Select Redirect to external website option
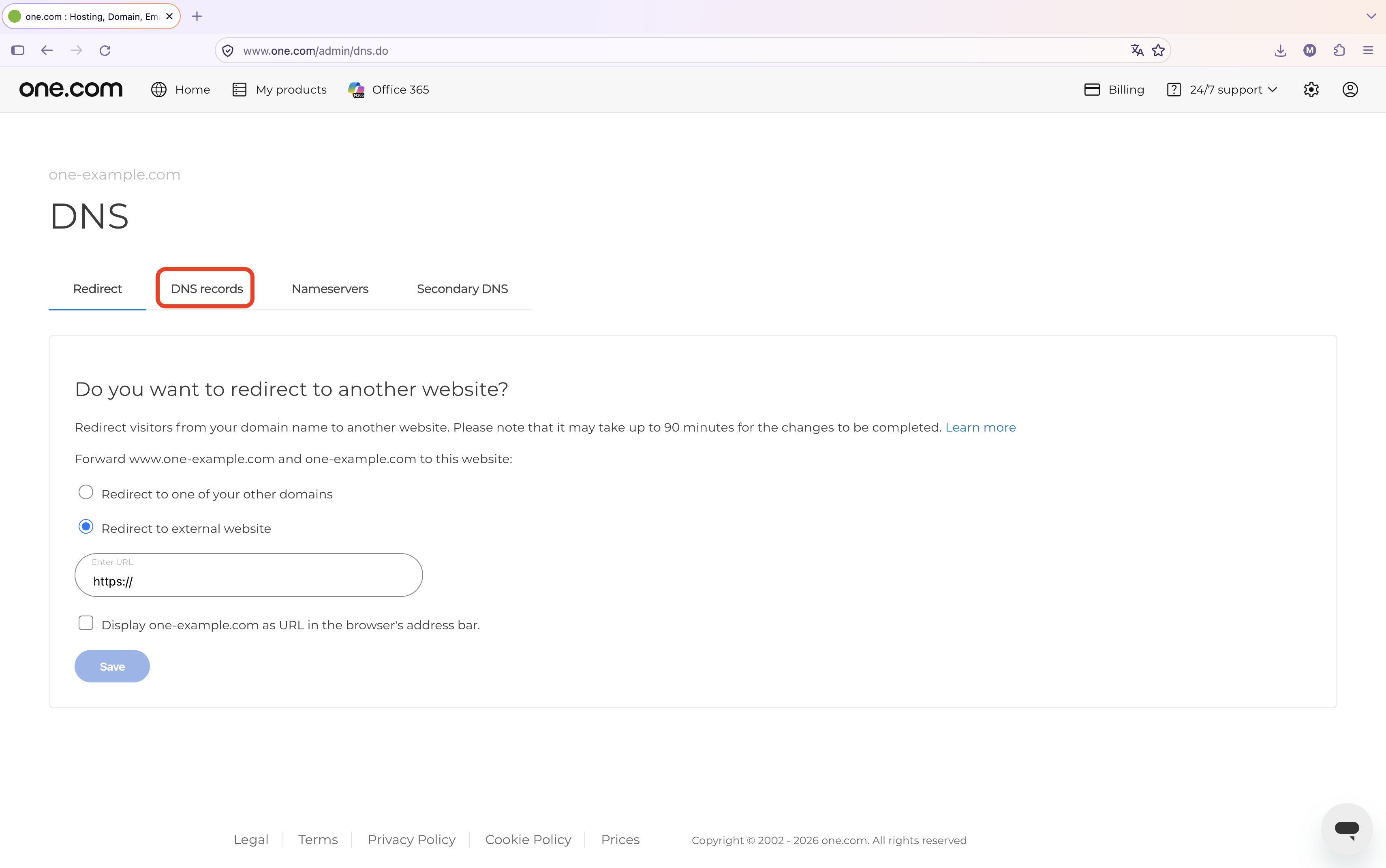1386x868 pixels. coord(86,527)
